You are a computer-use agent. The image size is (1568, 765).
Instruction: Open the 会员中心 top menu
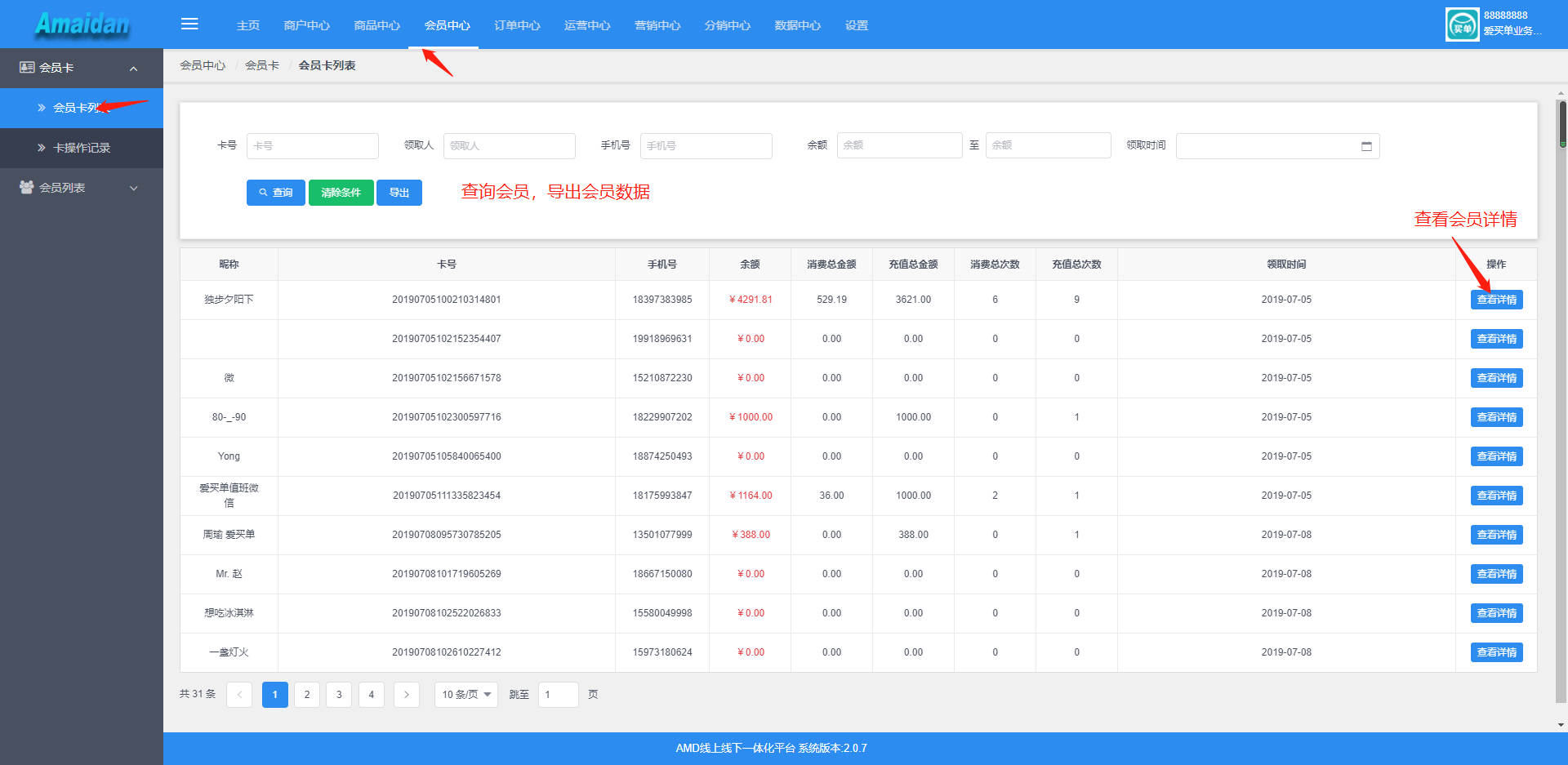pyautogui.click(x=448, y=25)
